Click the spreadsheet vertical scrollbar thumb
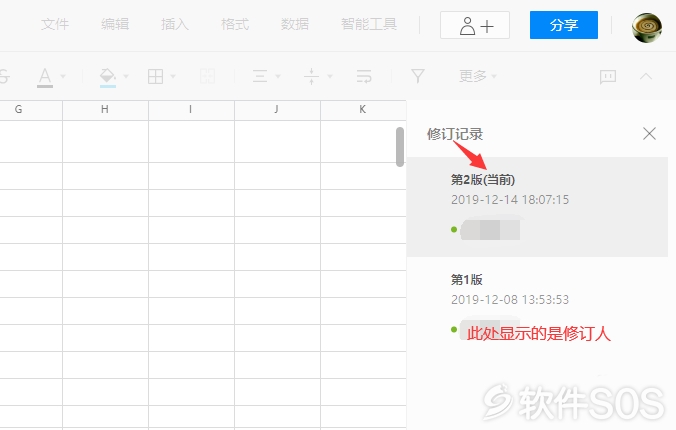676x430 pixels. tap(400, 147)
